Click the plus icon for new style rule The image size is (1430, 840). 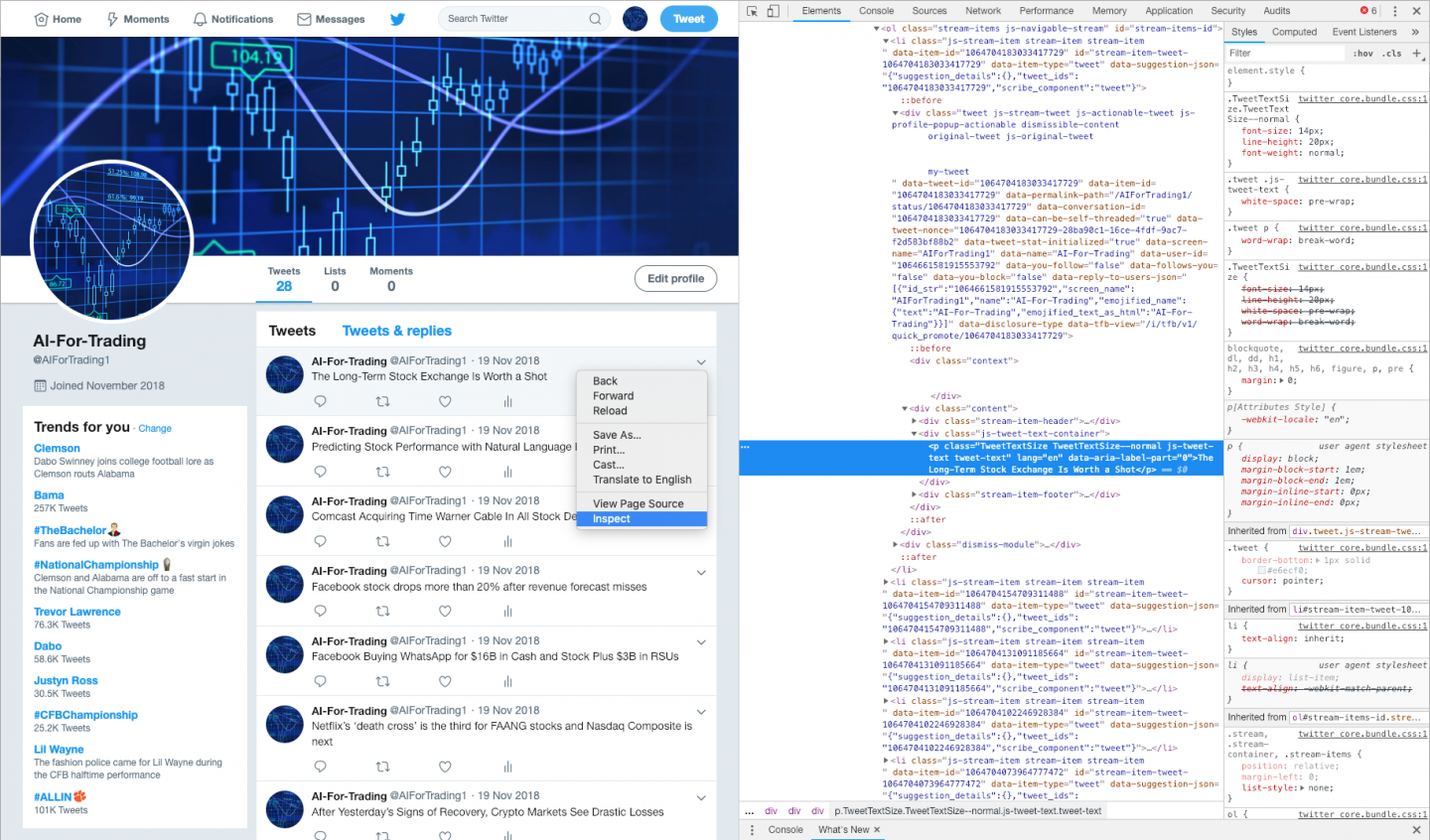pyautogui.click(x=1417, y=53)
